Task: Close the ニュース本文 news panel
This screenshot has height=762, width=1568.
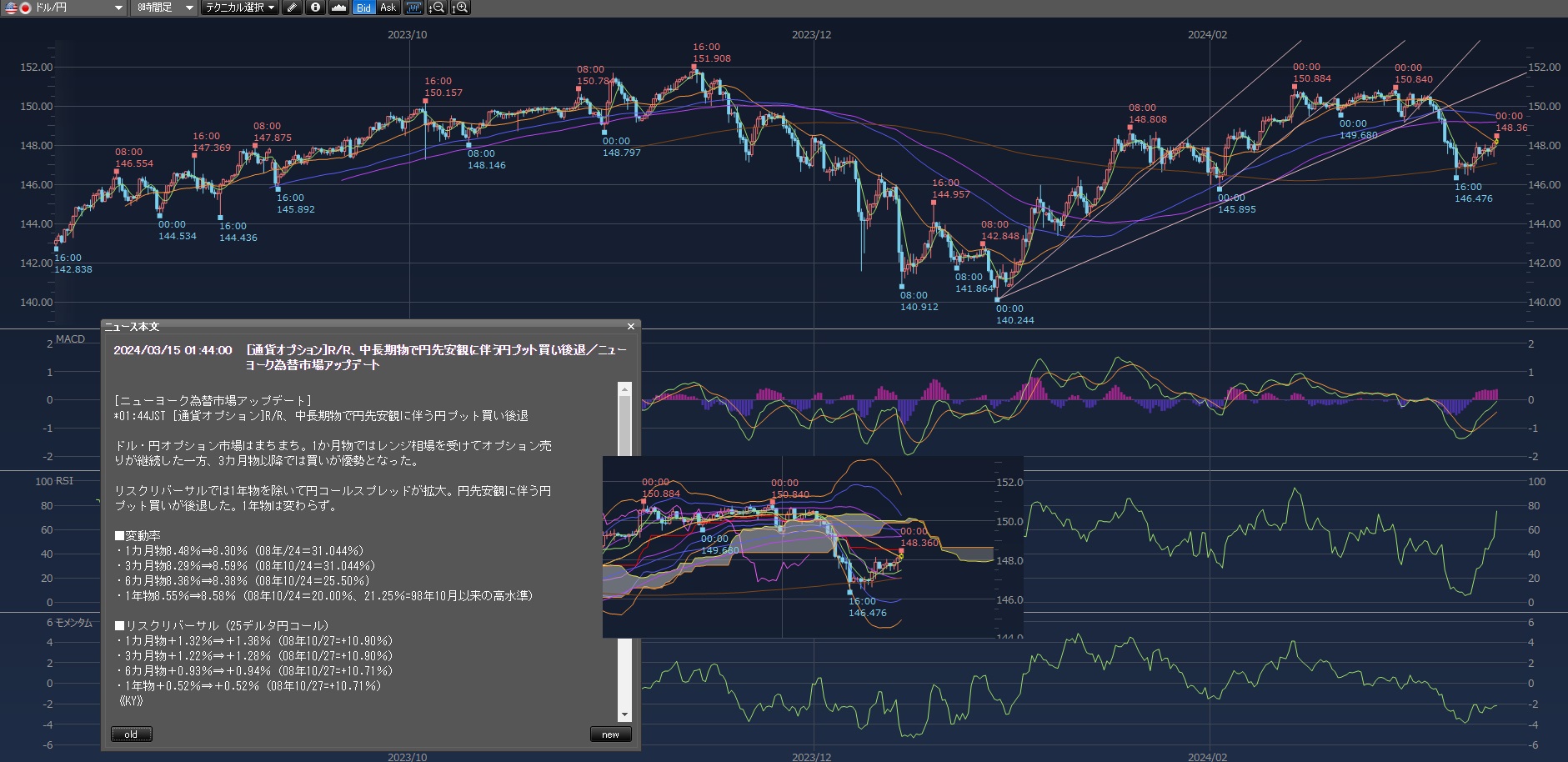Action: [631, 326]
